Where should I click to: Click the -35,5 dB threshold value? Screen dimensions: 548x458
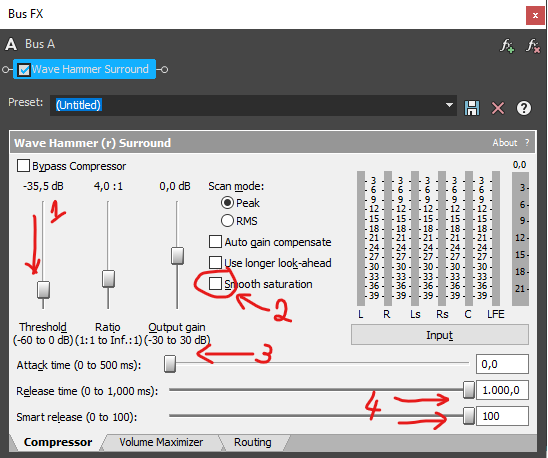pos(43,186)
